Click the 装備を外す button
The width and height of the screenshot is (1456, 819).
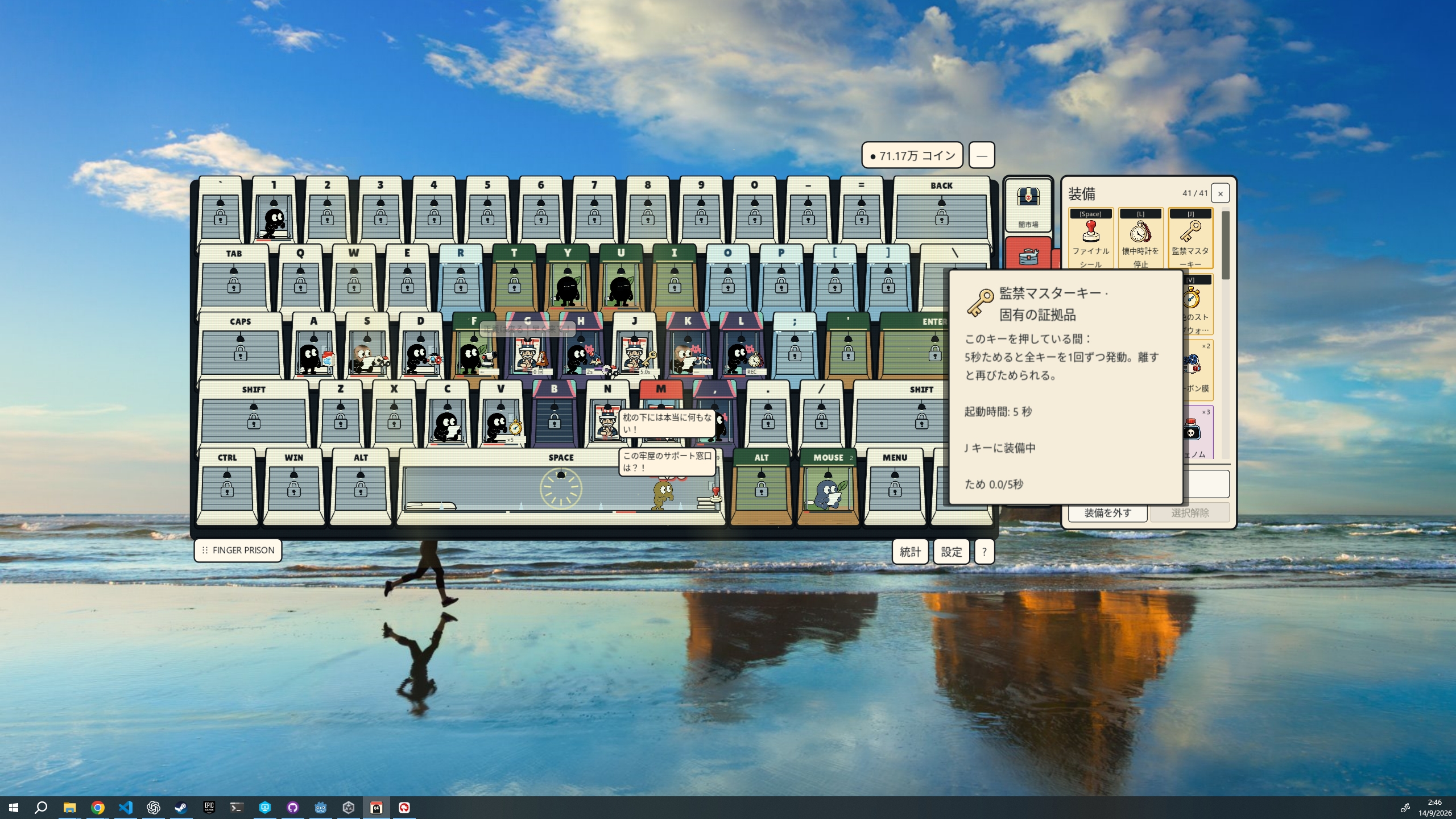(x=1107, y=512)
